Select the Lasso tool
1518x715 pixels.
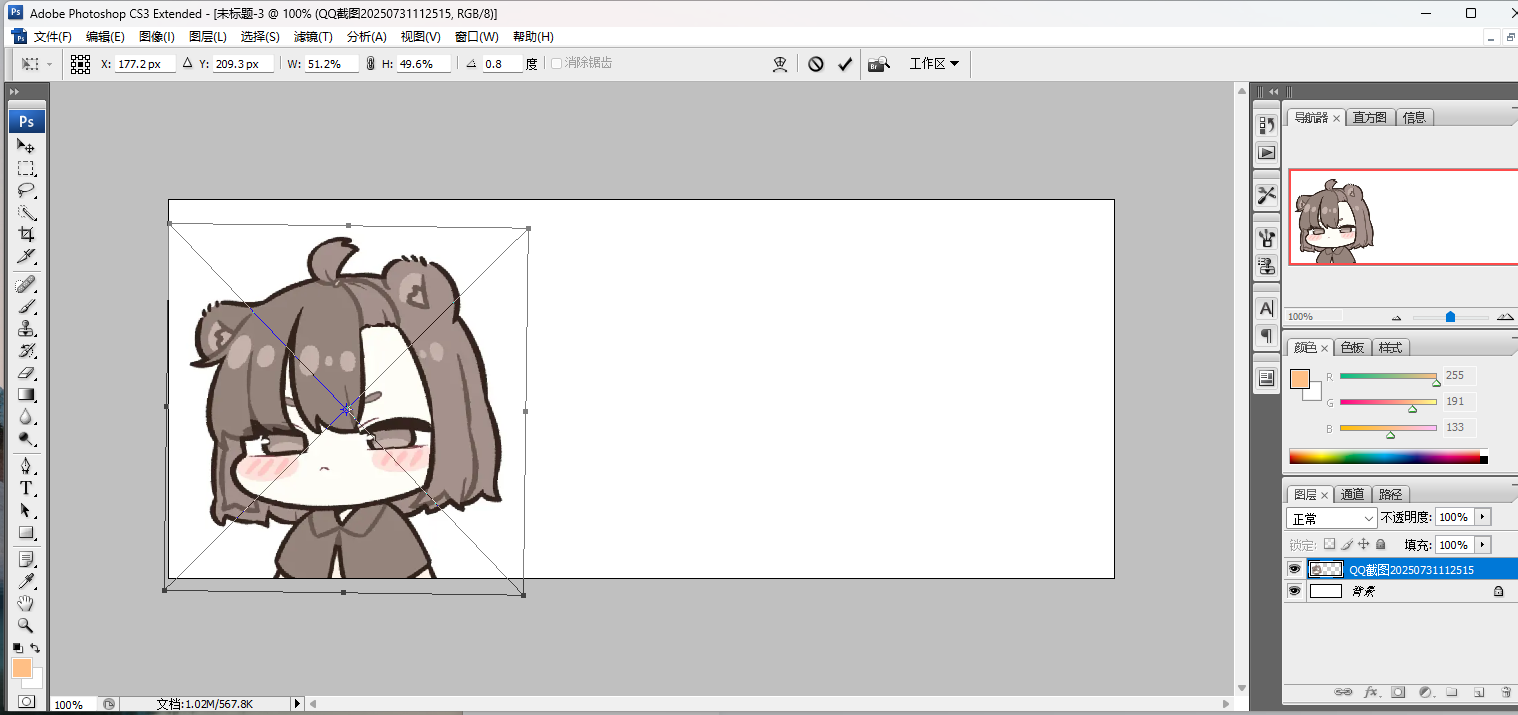tap(27, 190)
